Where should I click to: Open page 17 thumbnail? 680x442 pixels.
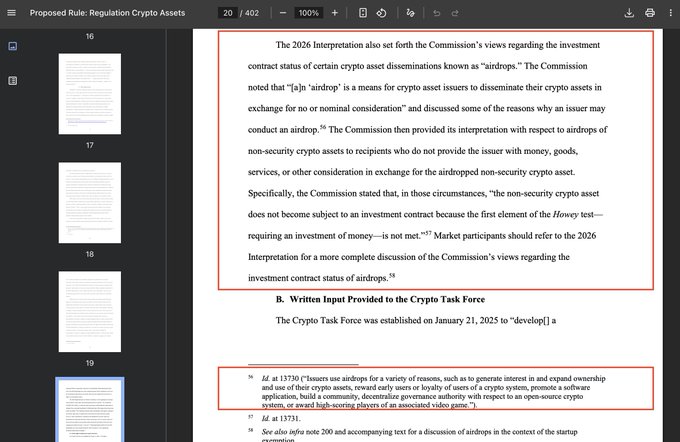point(90,94)
